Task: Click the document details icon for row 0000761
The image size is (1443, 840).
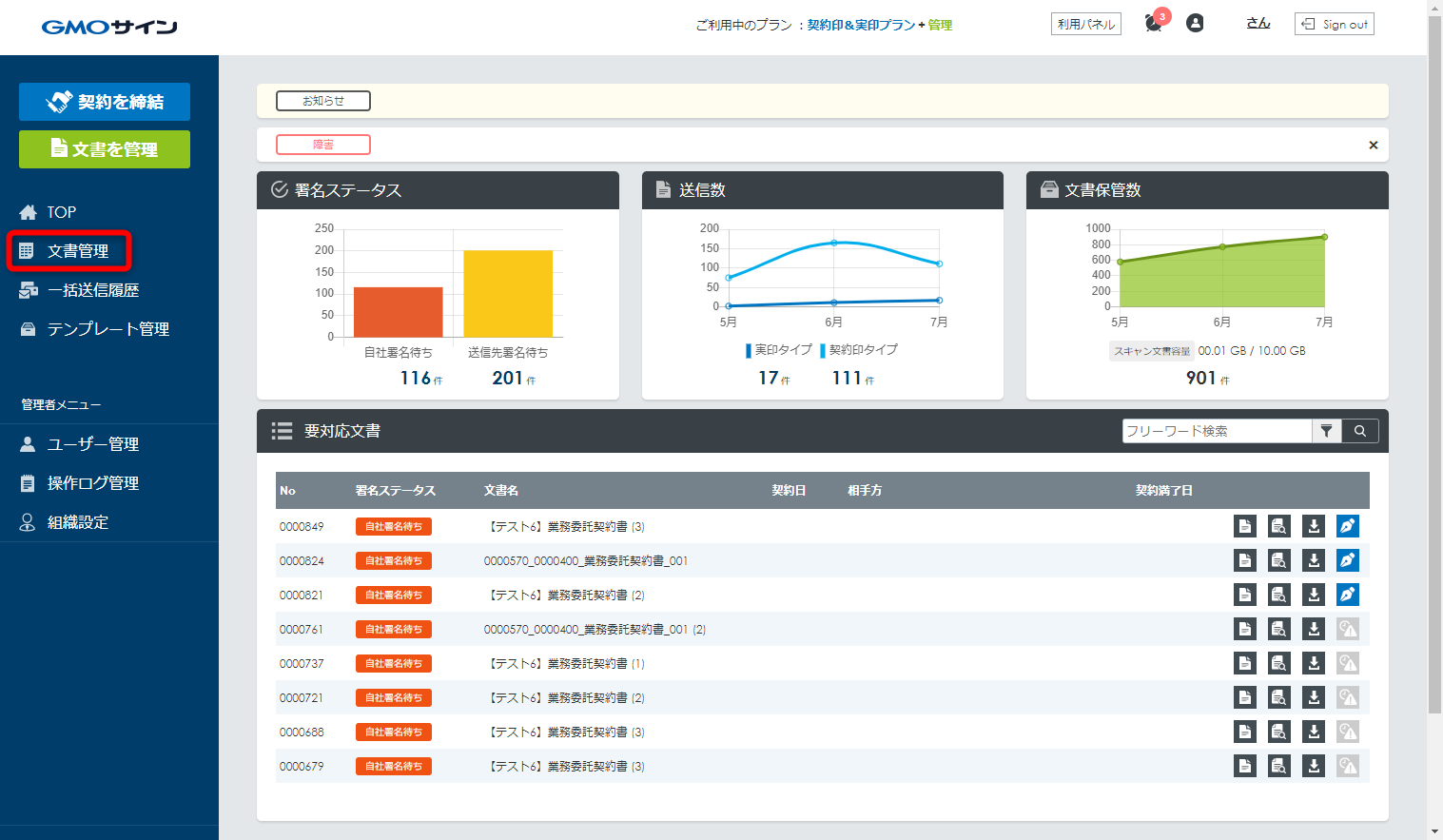Action: pos(1244,629)
